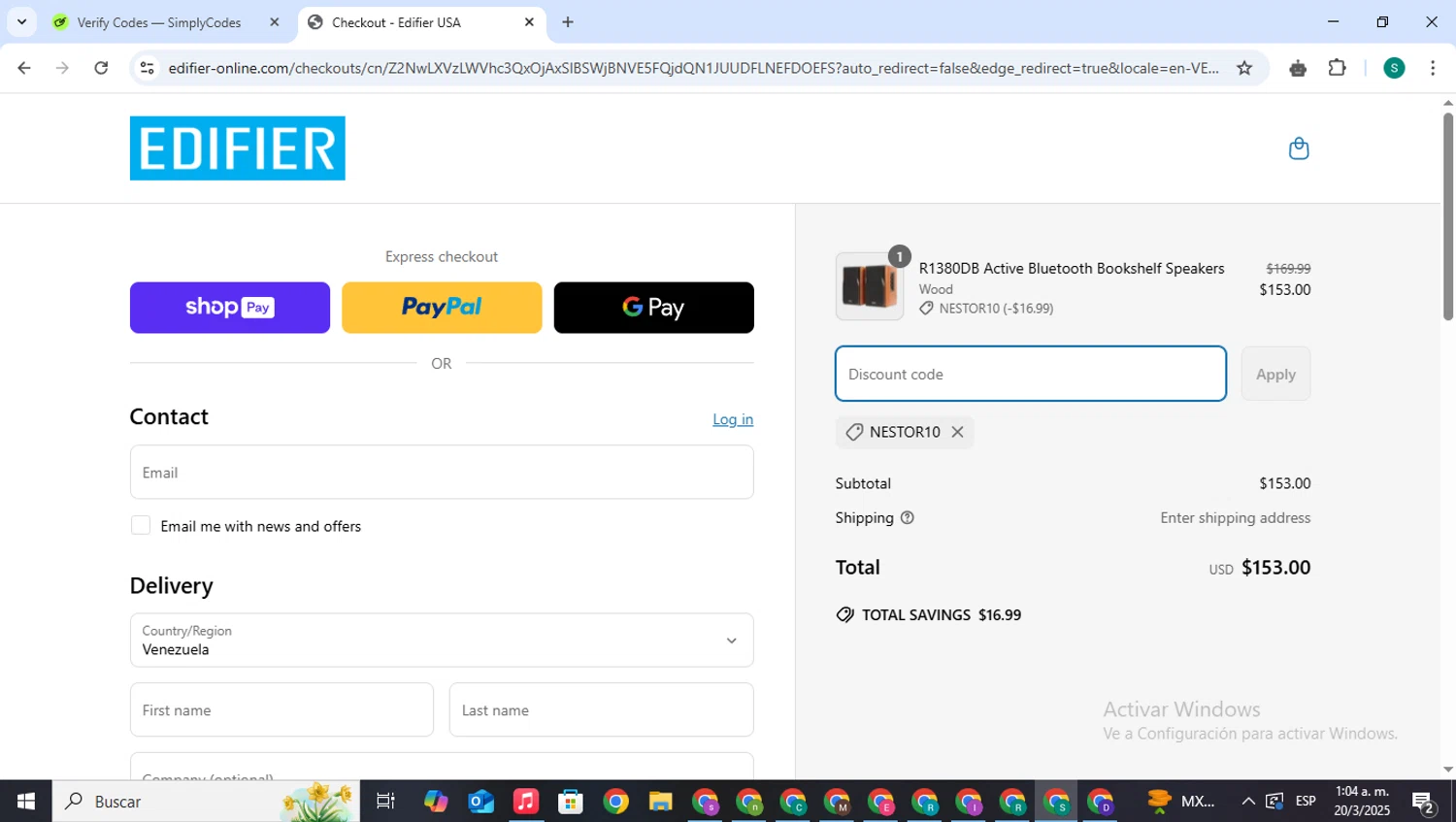Reload the checkout page
The height and width of the screenshot is (822, 1456).
101,68
